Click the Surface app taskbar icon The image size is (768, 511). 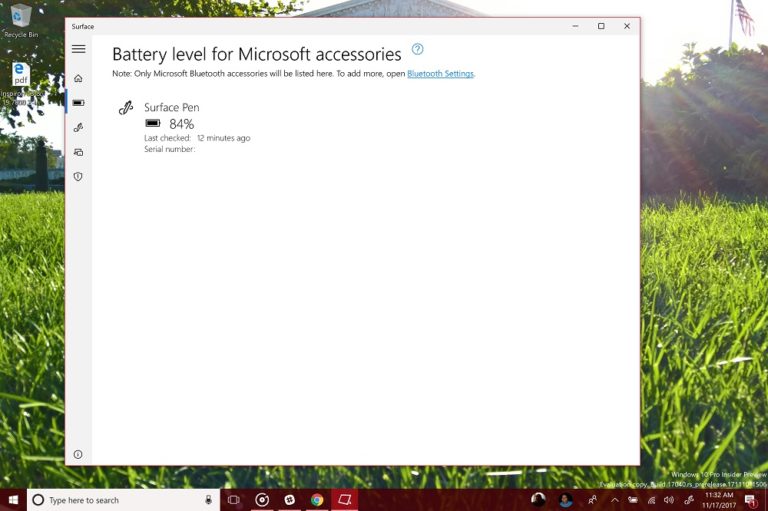tap(345, 500)
